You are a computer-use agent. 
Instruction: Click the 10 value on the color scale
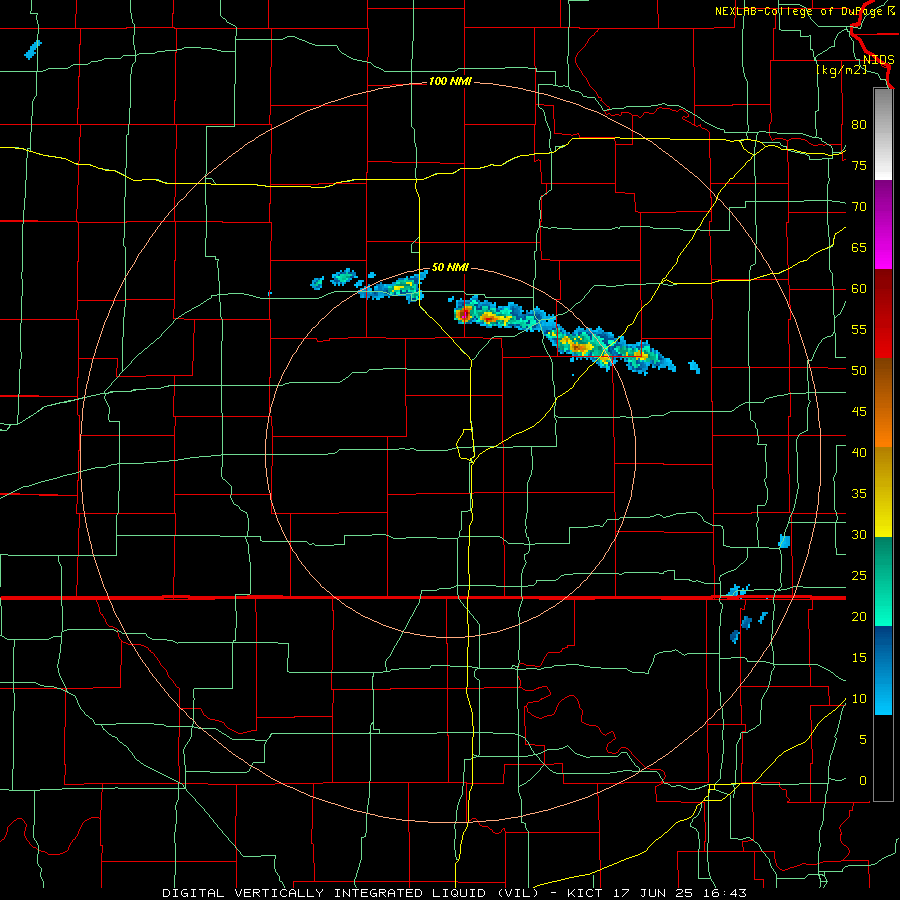click(x=859, y=699)
